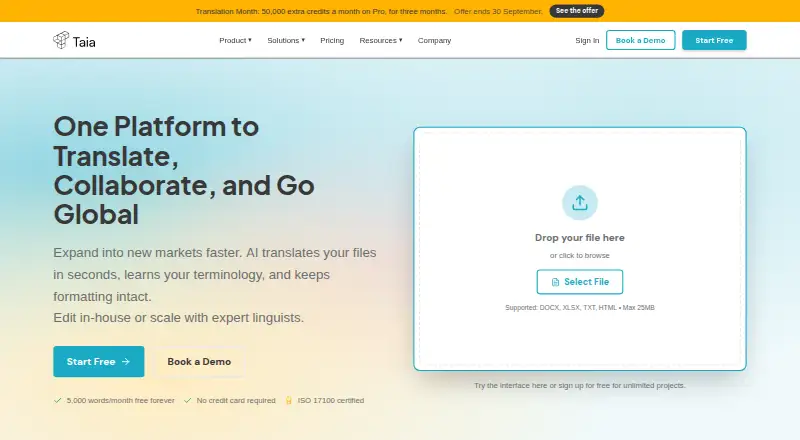
Task: Click 'Edit in-house or scale with expert linguists' text
Action: [179, 317]
